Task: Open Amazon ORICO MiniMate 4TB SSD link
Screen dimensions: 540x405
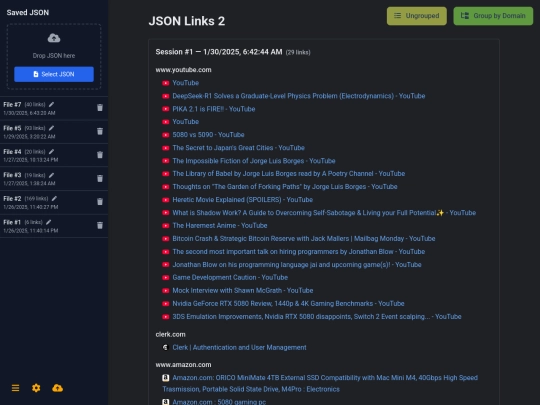Action: point(320,383)
